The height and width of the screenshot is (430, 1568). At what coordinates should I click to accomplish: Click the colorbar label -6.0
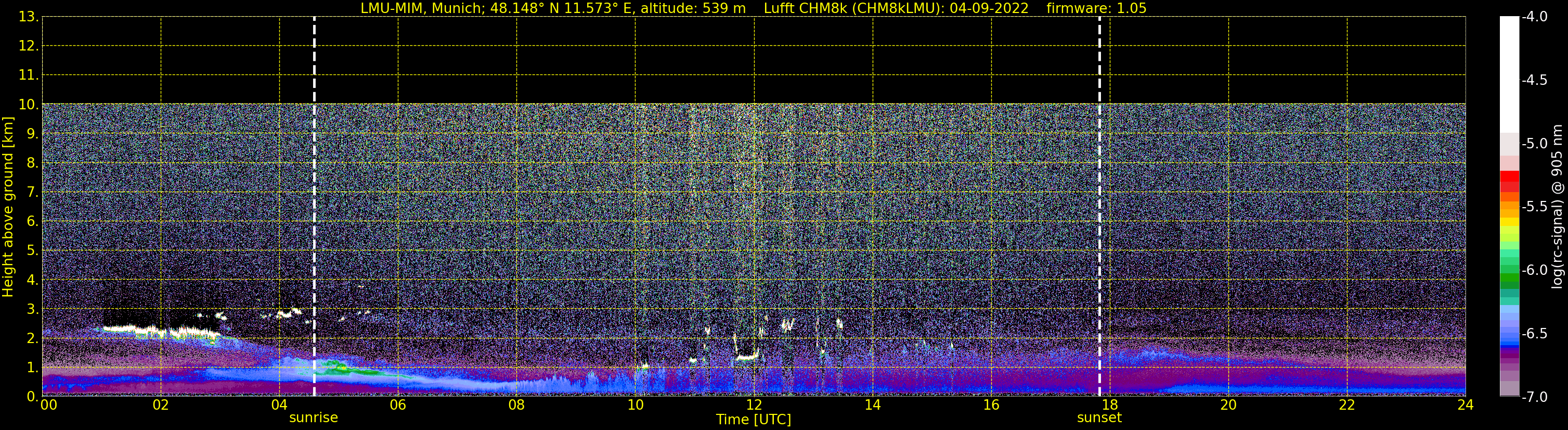pos(1534,270)
